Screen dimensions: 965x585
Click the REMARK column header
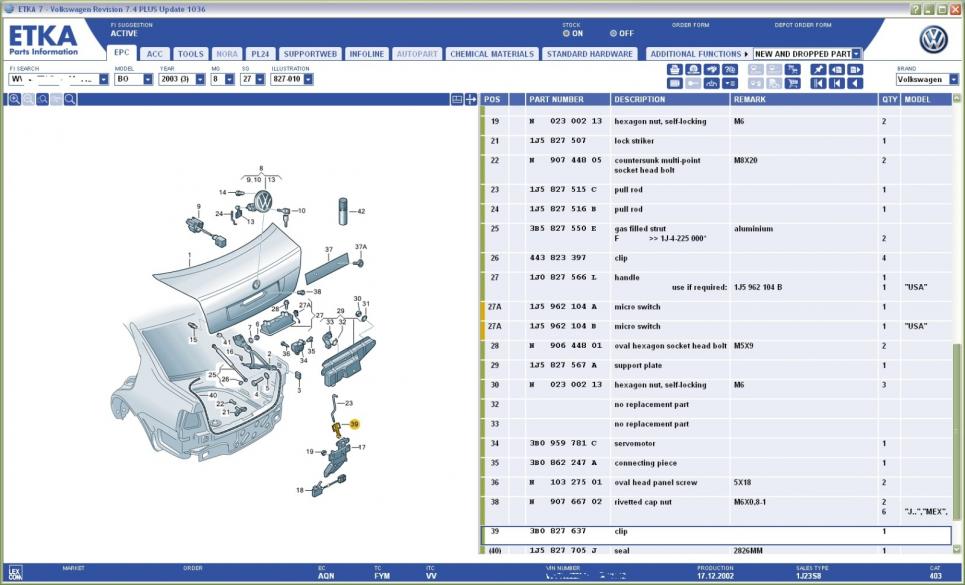804,99
